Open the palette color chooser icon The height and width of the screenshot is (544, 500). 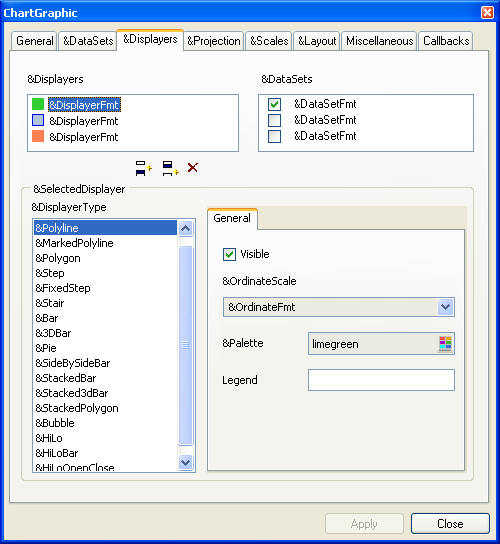coord(445,344)
